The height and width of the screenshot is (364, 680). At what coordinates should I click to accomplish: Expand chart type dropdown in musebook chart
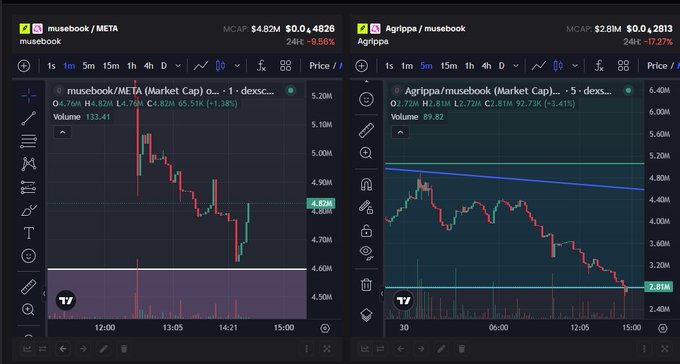(237, 66)
